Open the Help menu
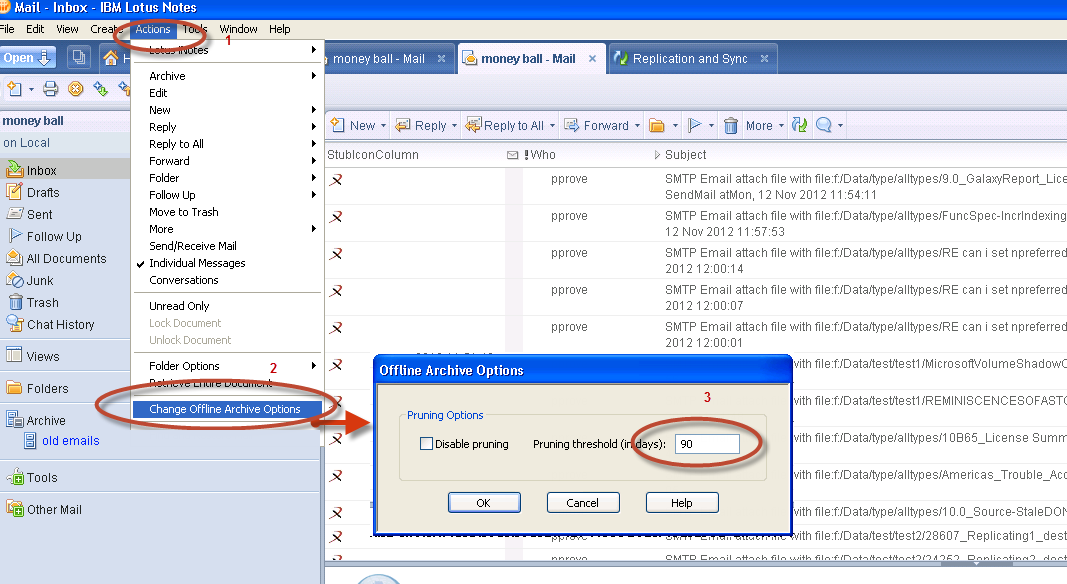 pyautogui.click(x=279, y=29)
